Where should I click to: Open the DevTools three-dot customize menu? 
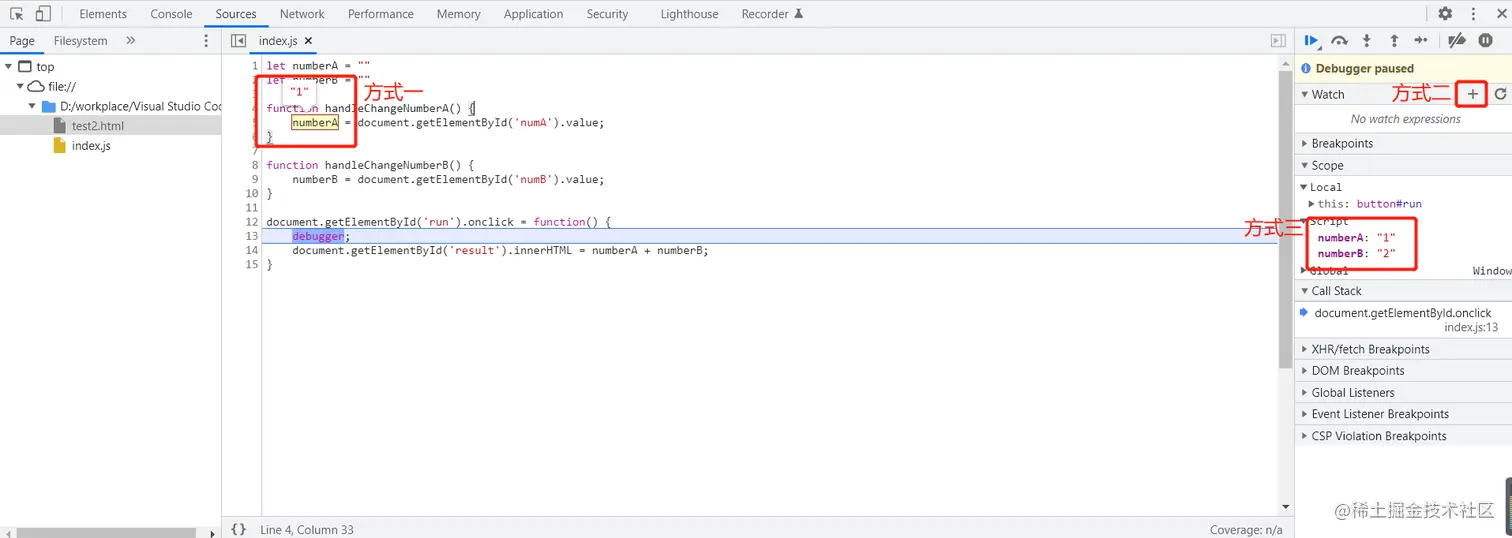coord(1473,14)
